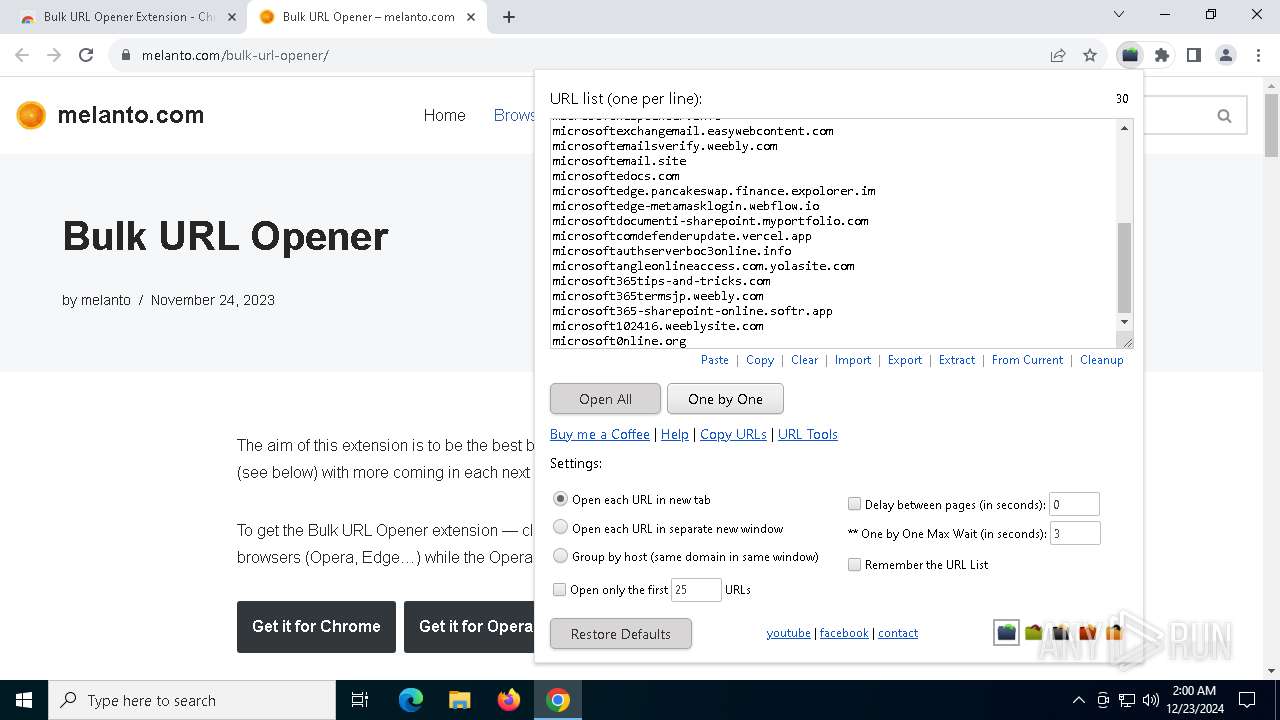Click URL list scrollbar up arrow
This screenshot has height=720, width=1280.
point(1125,128)
